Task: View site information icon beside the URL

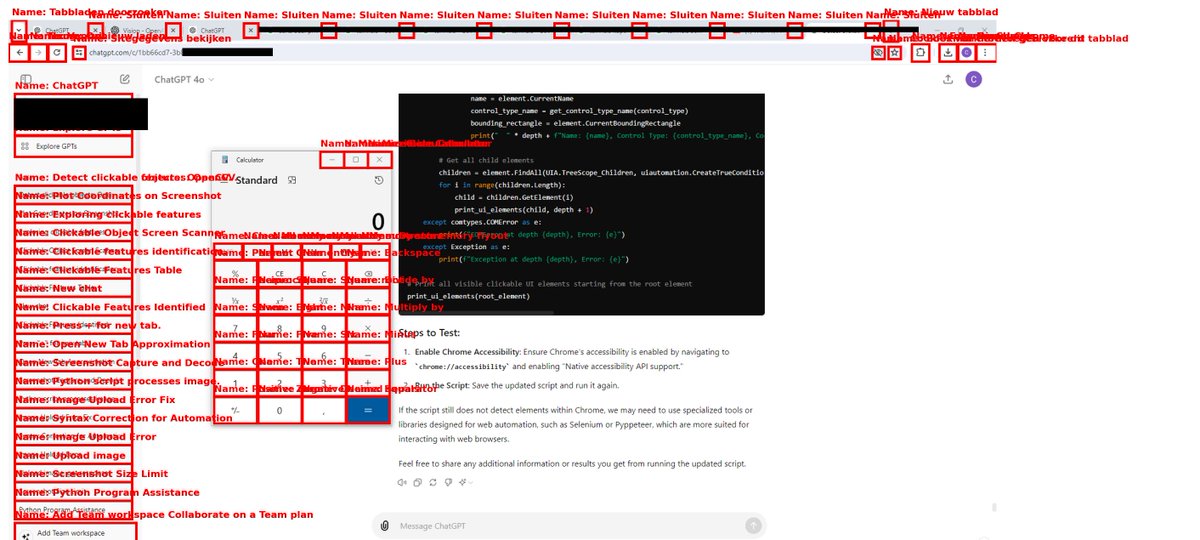Action: [79, 52]
